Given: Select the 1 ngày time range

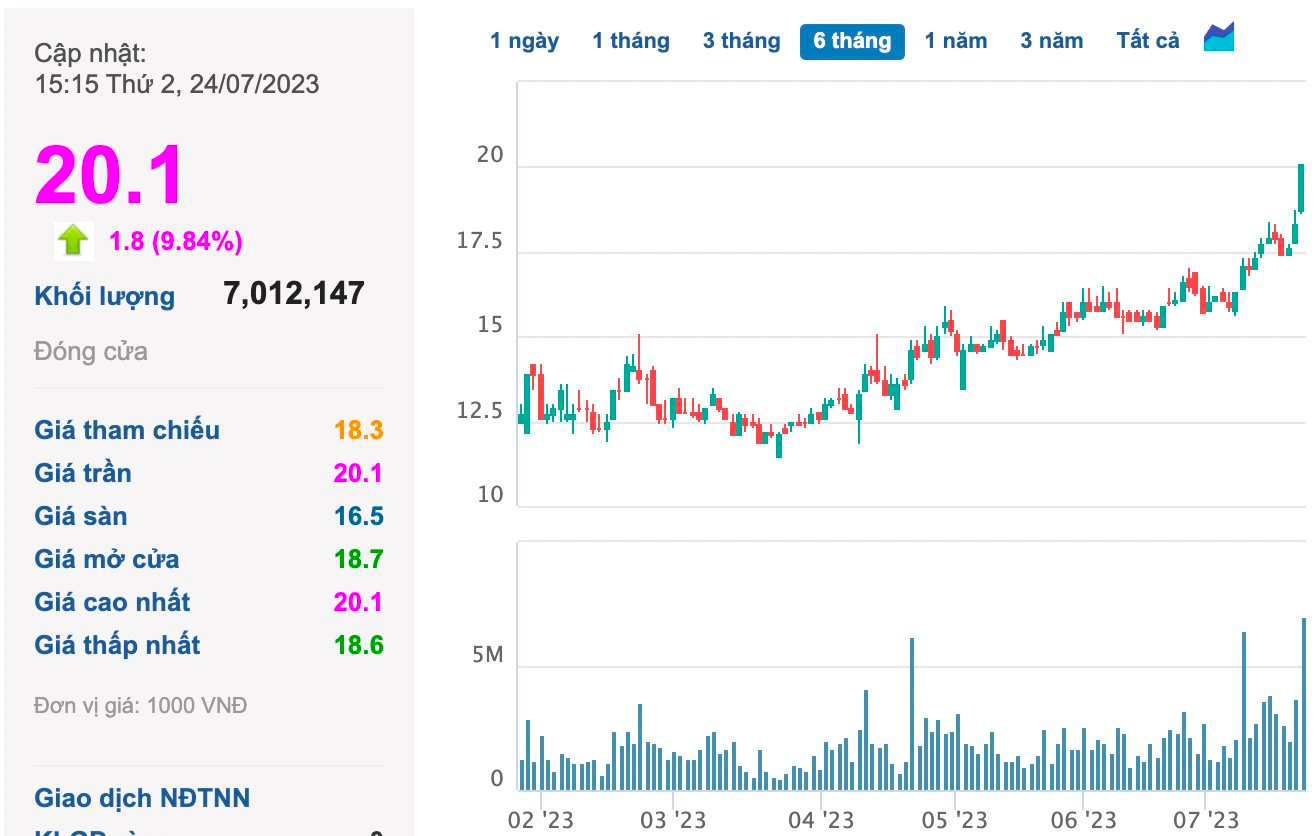Looking at the screenshot, I should (524, 41).
